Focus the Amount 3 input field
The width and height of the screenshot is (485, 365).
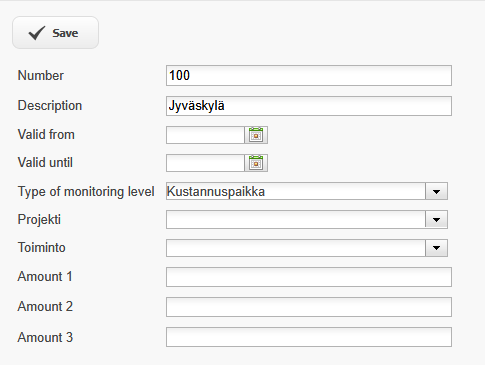pos(309,337)
